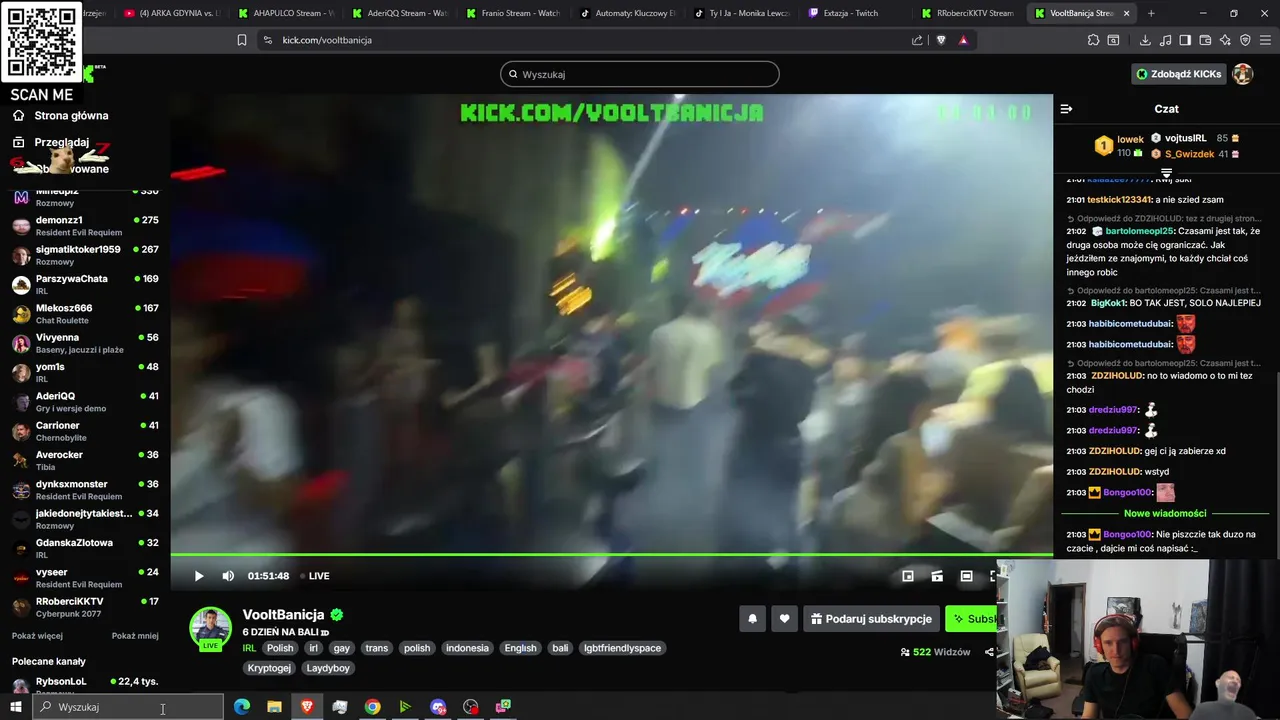The image size is (1280, 720).
Task: Open GdanskaZlotowa channel in sidebar
Action: [85, 548]
